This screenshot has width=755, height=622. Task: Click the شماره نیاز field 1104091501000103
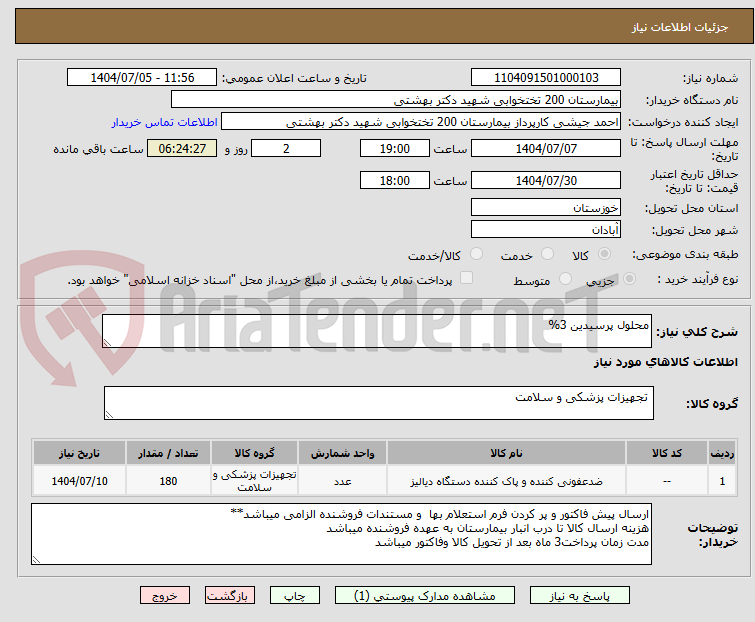click(x=546, y=78)
